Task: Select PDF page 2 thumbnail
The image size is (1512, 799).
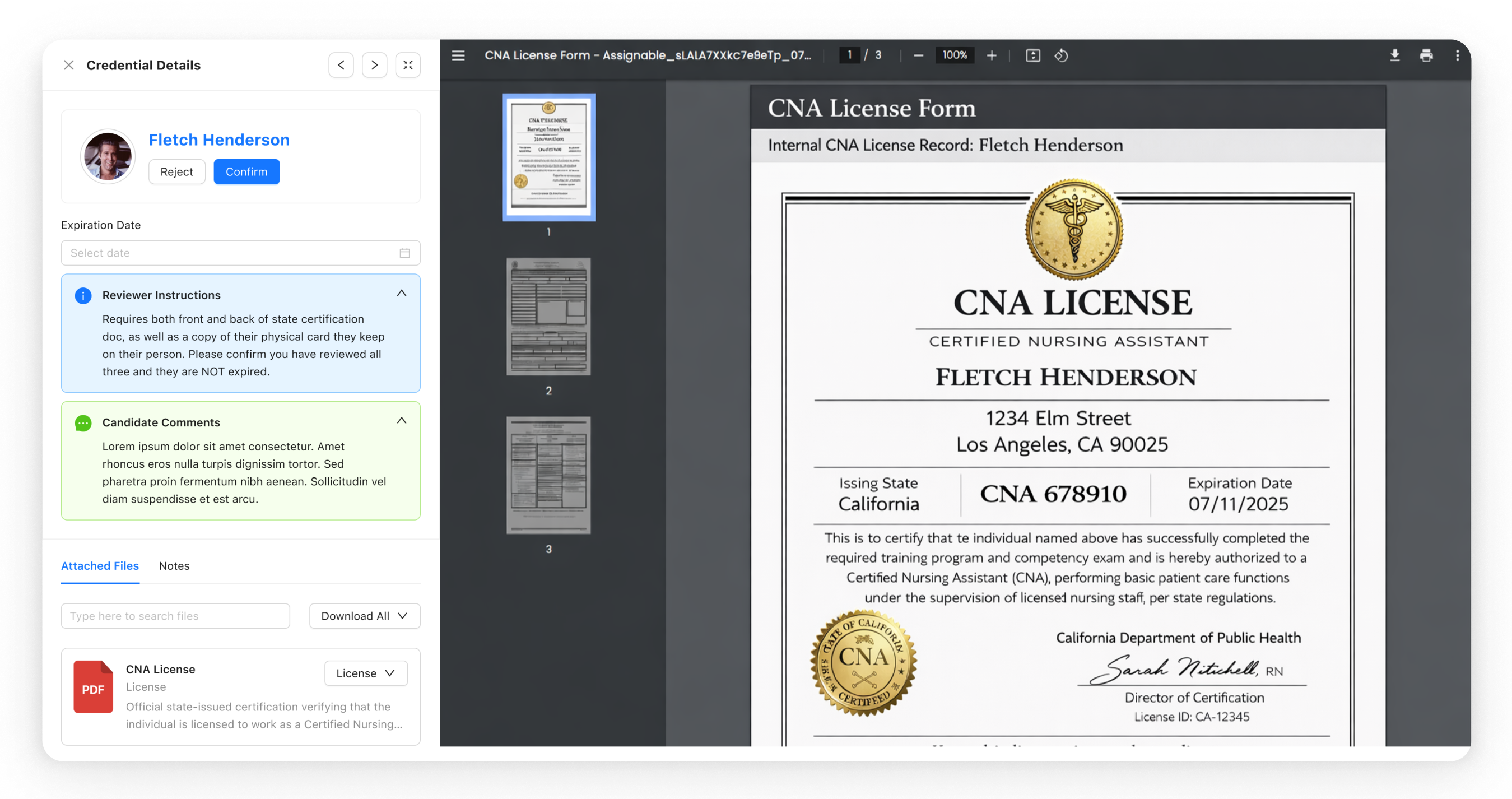Action: click(x=549, y=317)
